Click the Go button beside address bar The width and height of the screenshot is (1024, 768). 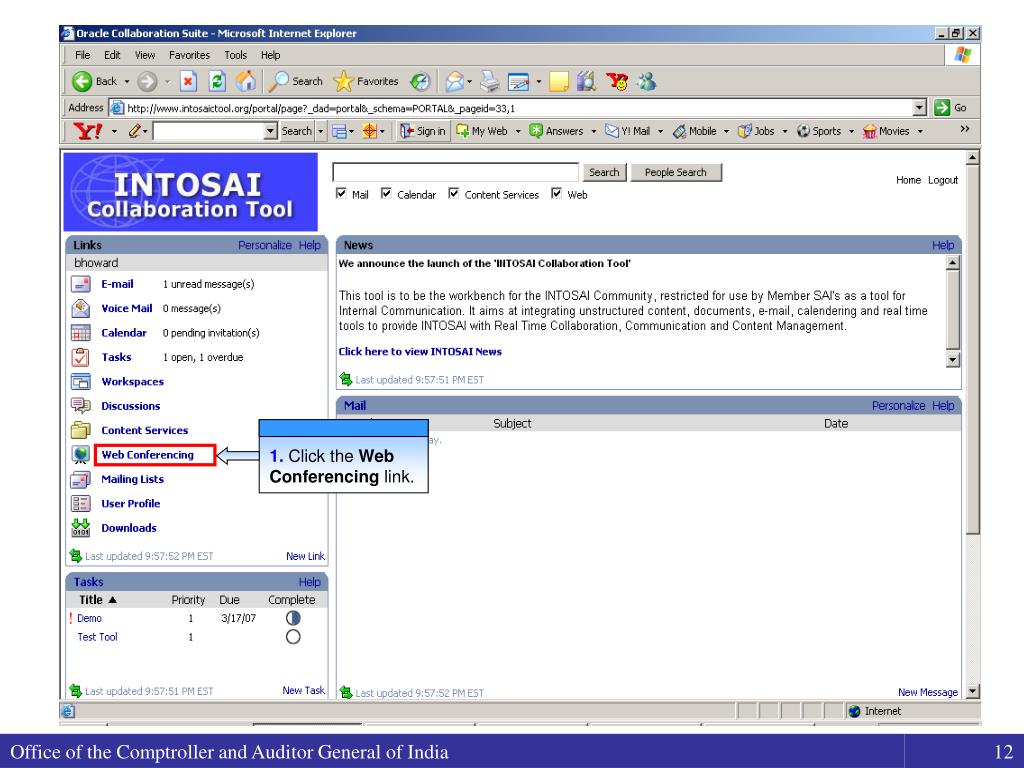[950, 108]
